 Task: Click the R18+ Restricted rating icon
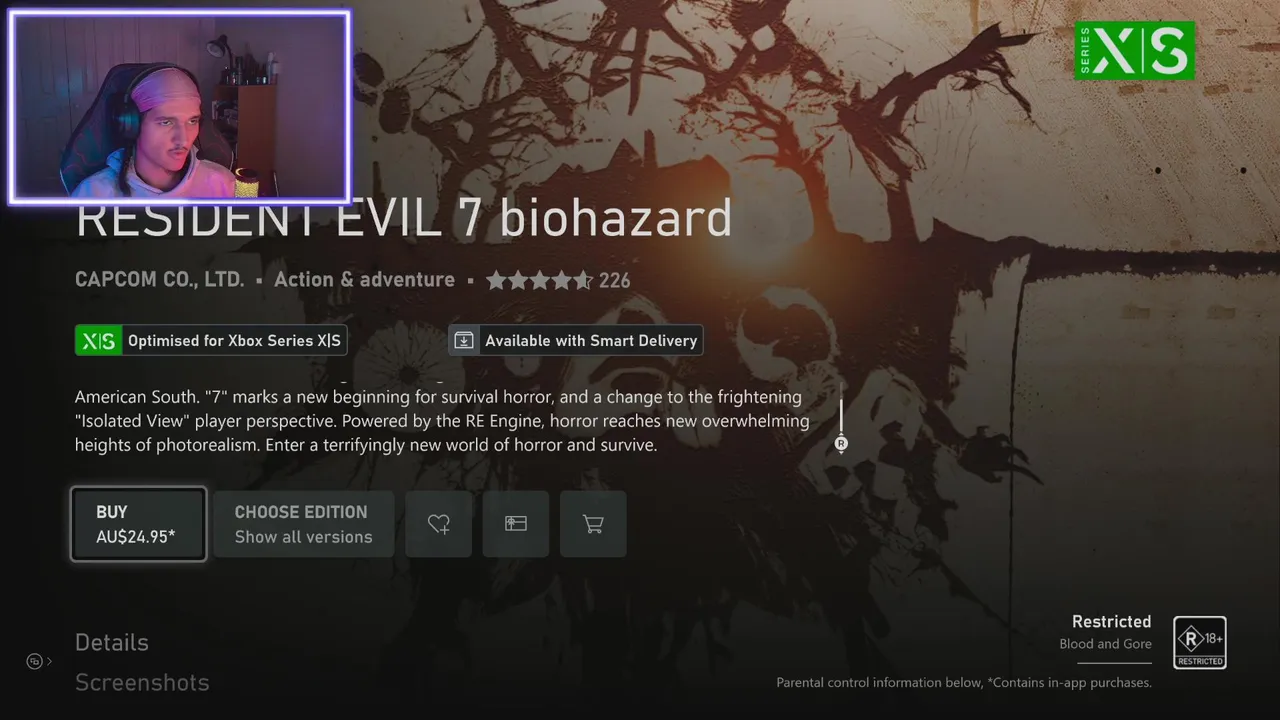1200,643
